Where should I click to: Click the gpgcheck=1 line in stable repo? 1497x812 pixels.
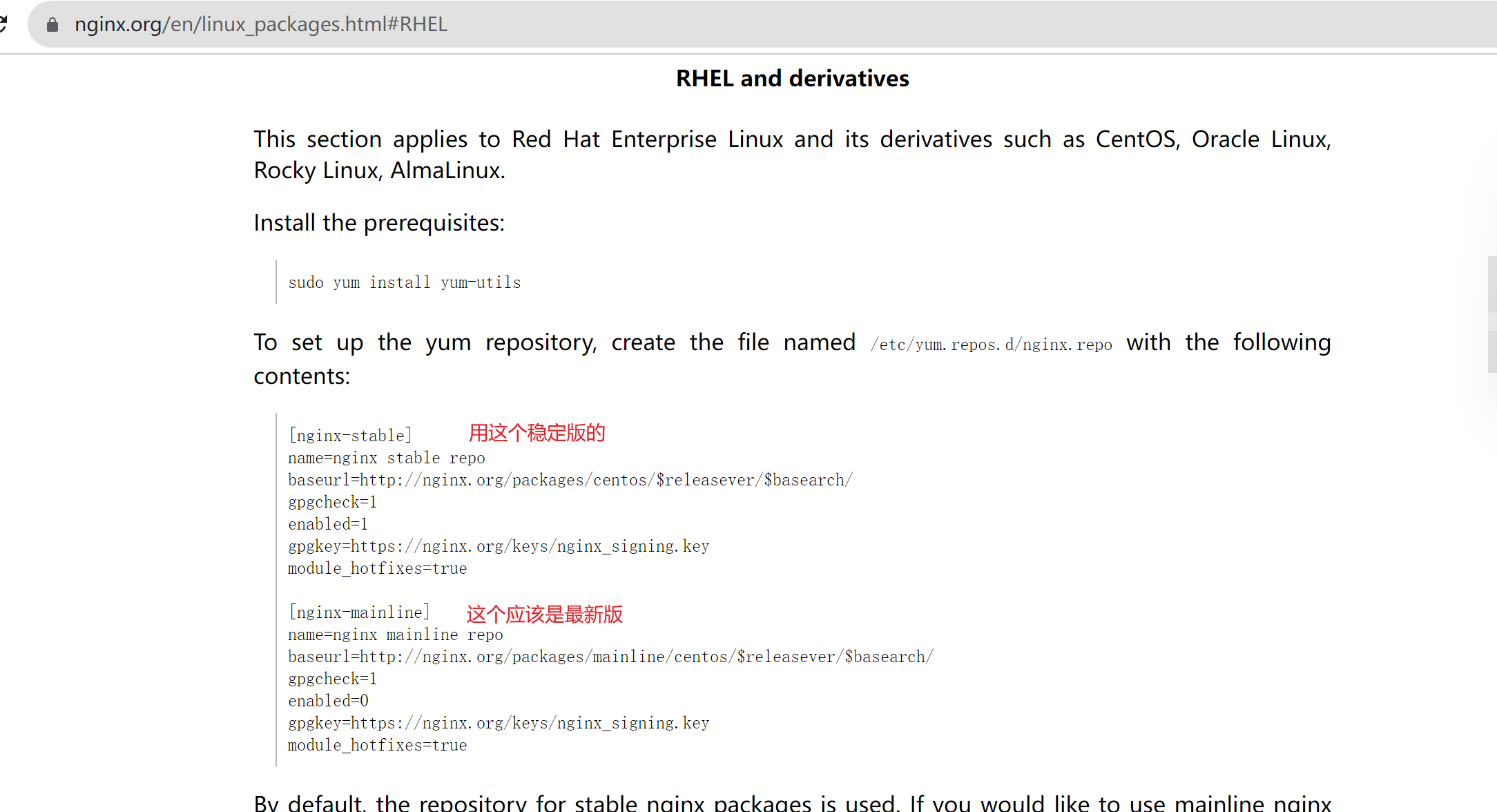coord(332,502)
